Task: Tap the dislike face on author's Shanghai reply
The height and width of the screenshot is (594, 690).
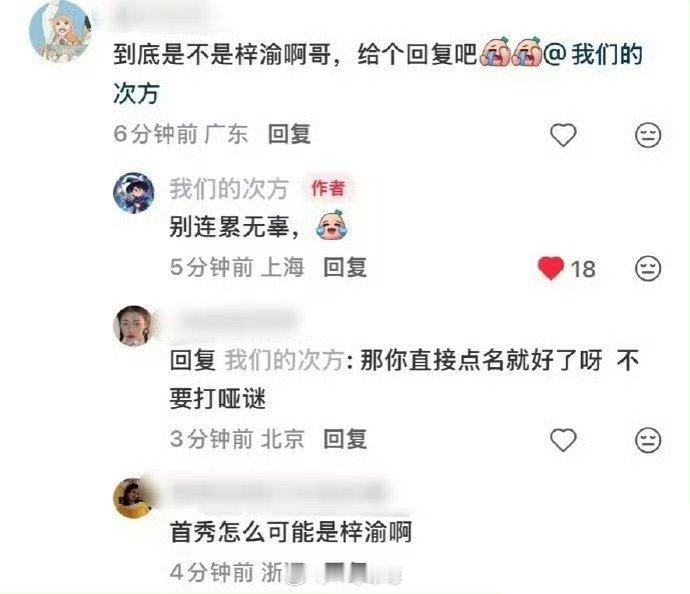Action: (x=648, y=268)
